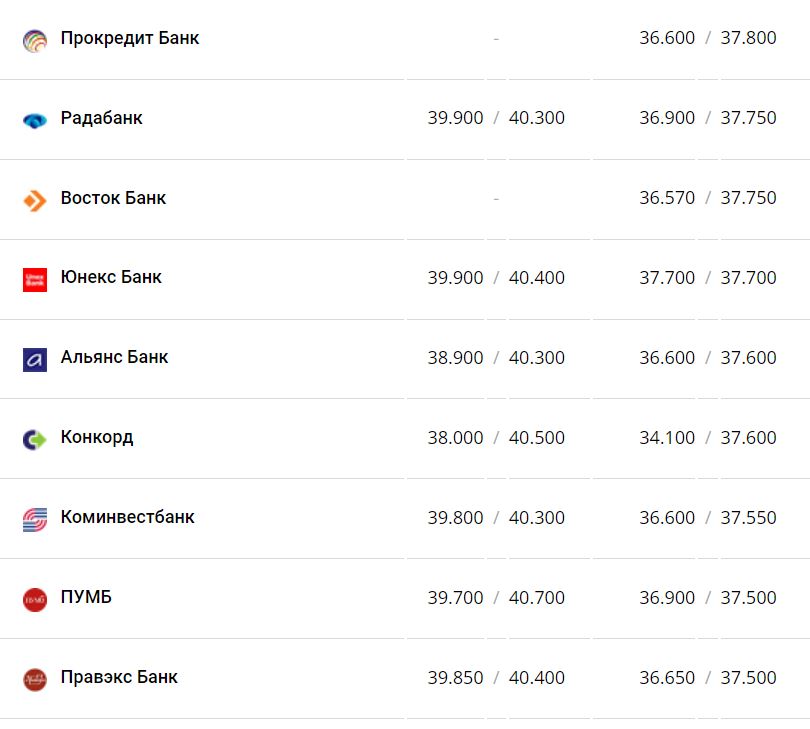Open the Коминвестбанк name link
The width and height of the screenshot is (810, 729).
click(x=127, y=517)
